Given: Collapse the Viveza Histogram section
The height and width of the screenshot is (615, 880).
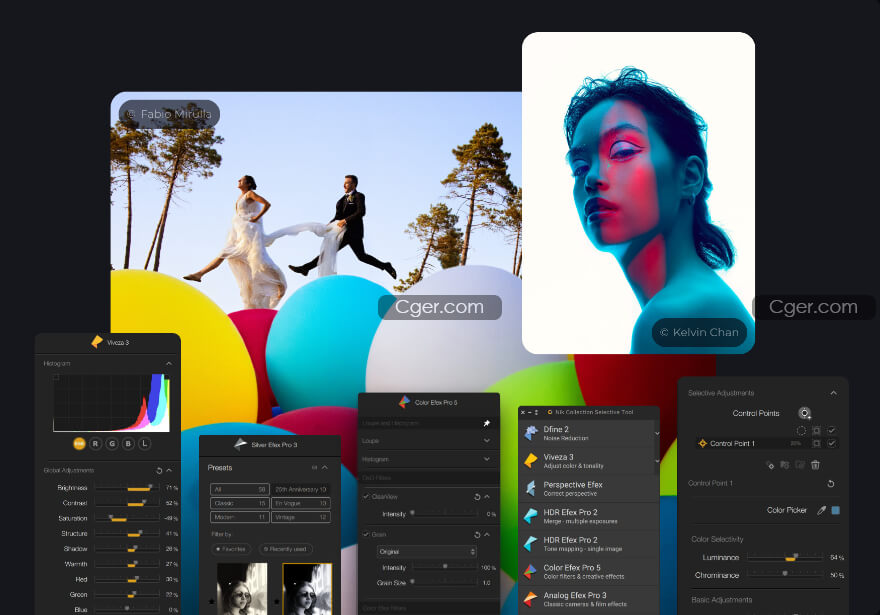Looking at the screenshot, I should tap(169, 364).
